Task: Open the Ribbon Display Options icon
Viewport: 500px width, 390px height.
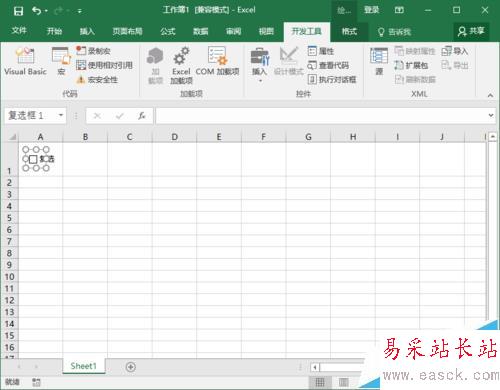Action: tap(399, 10)
